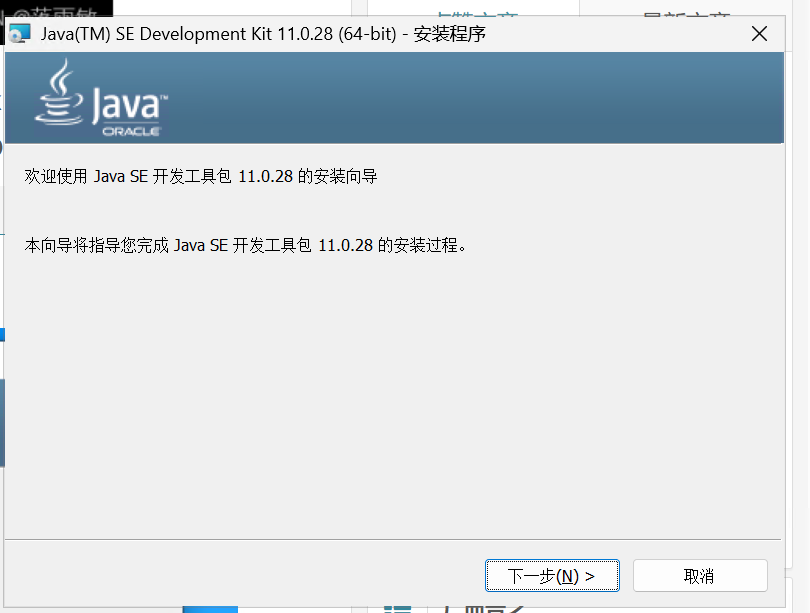The image size is (810, 613).
Task: Close the Java SE Development Kit installer window
Action: [x=759, y=34]
